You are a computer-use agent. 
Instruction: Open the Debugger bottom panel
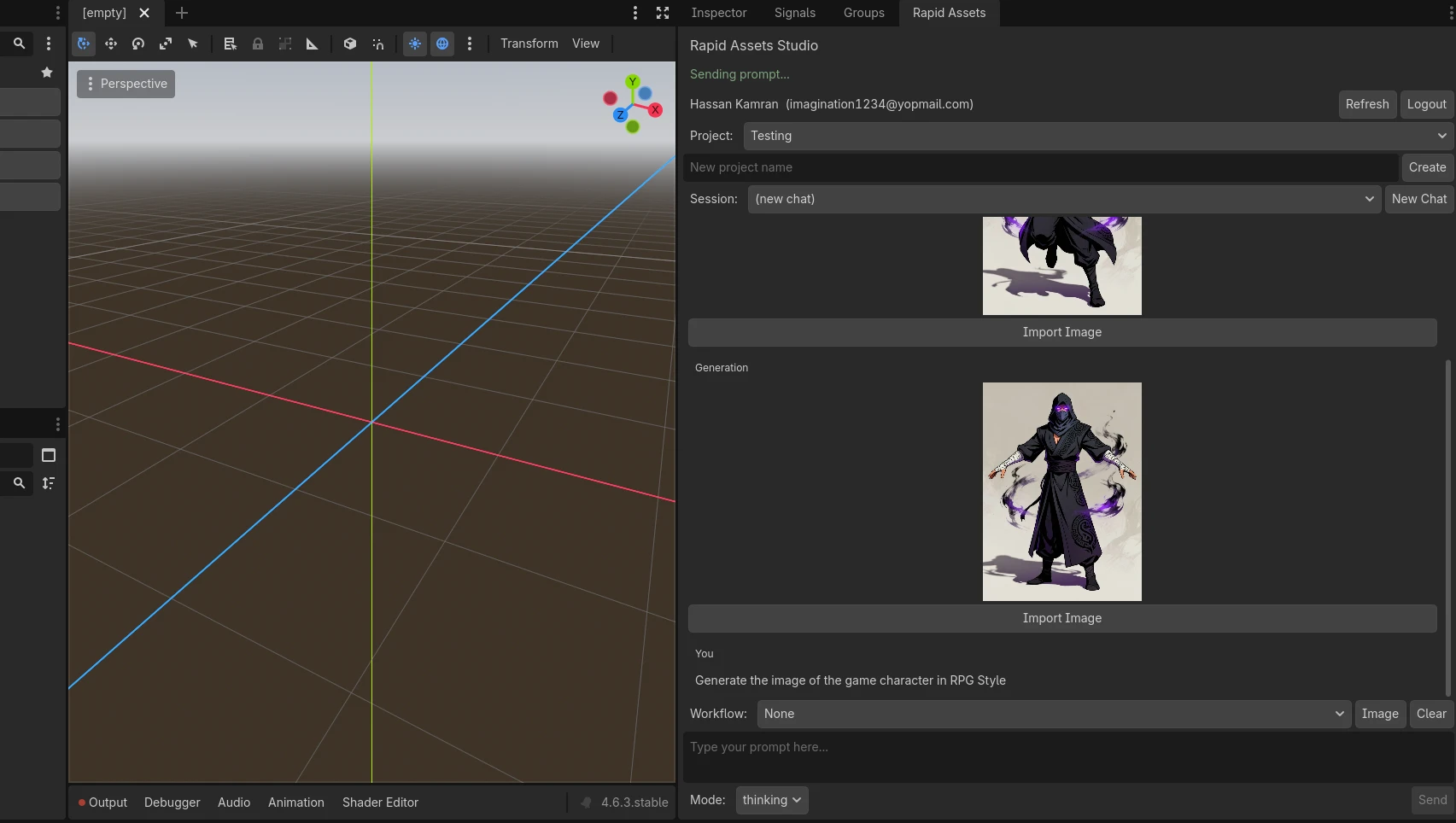172,803
